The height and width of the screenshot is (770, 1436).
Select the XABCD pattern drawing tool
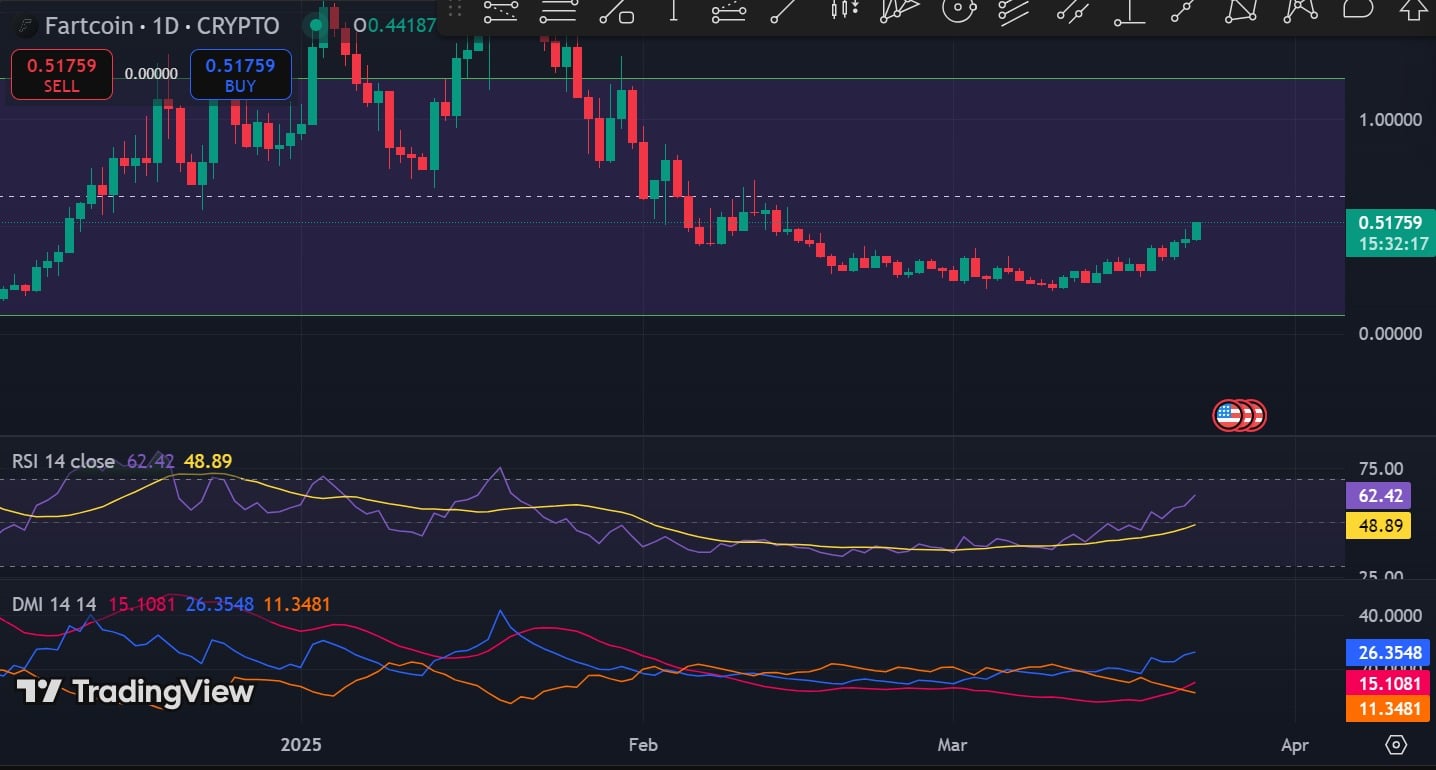click(x=1300, y=10)
